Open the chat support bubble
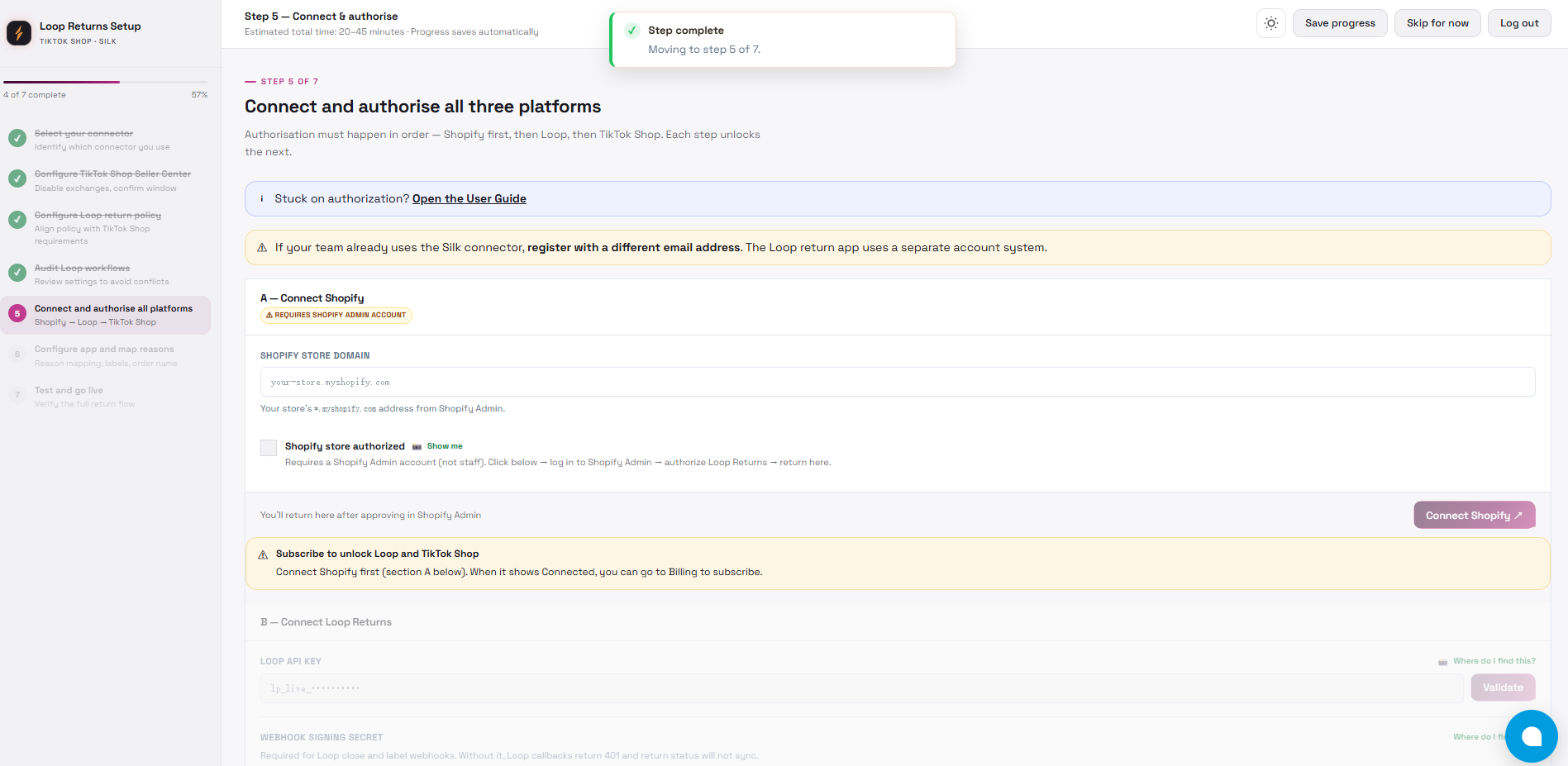 tap(1531, 736)
